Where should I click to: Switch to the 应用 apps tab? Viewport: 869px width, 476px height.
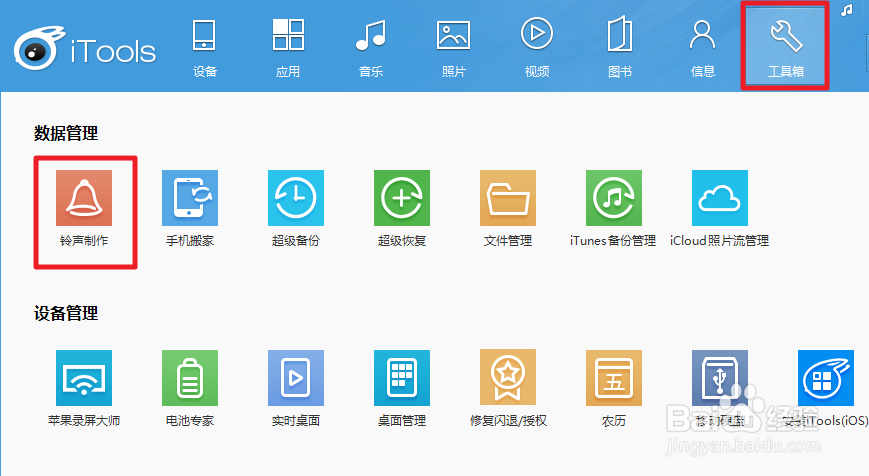pos(288,48)
